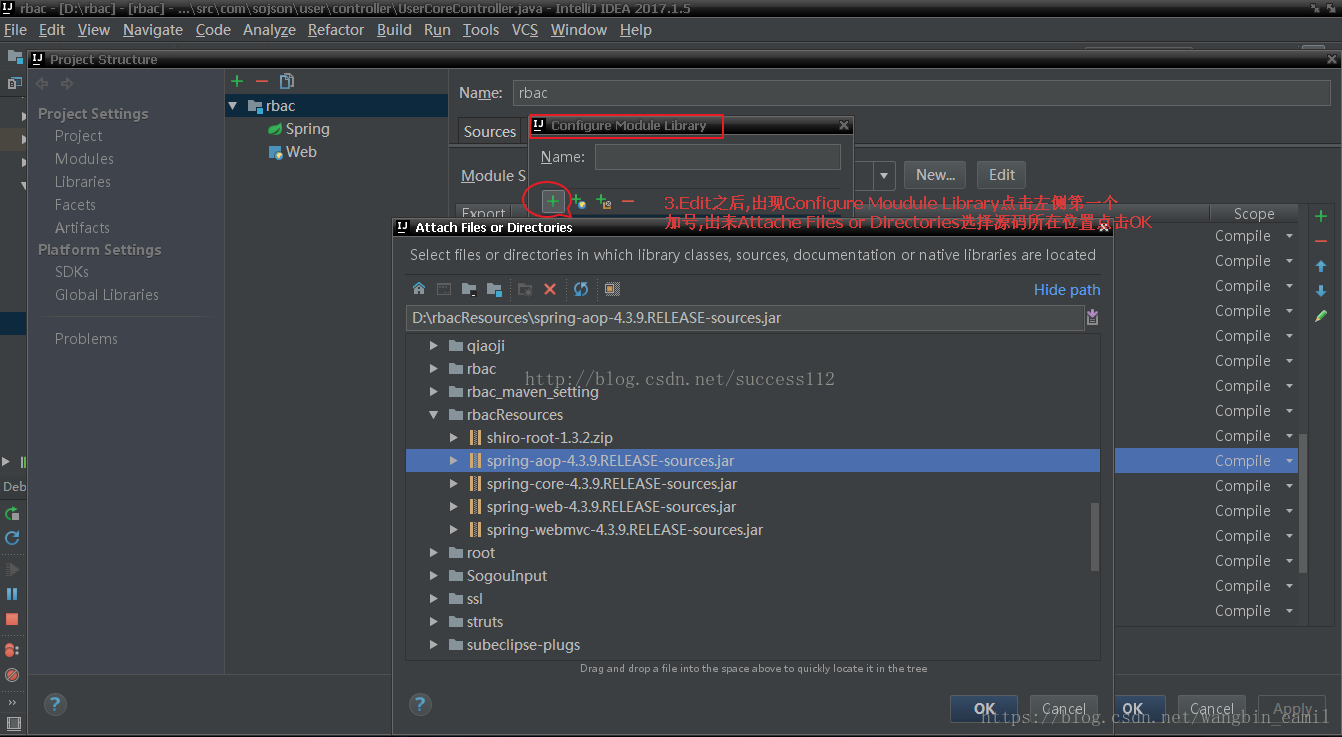This screenshot has height=737, width=1342.
Task: Click Mute Breakpoints icon in Debug toolbar
Action: coord(12,675)
